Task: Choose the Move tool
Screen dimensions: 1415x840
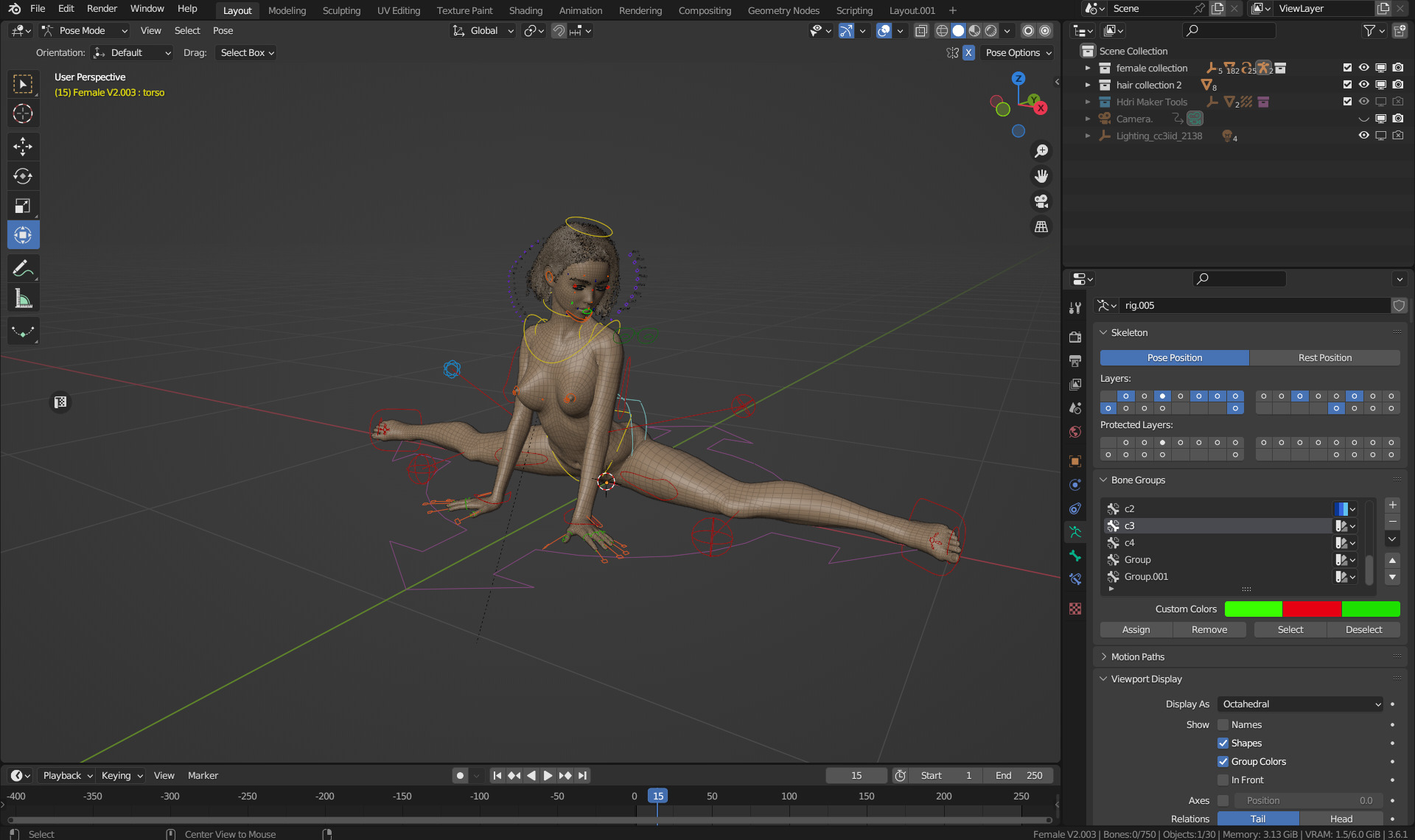Action: pyautogui.click(x=23, y=147)
